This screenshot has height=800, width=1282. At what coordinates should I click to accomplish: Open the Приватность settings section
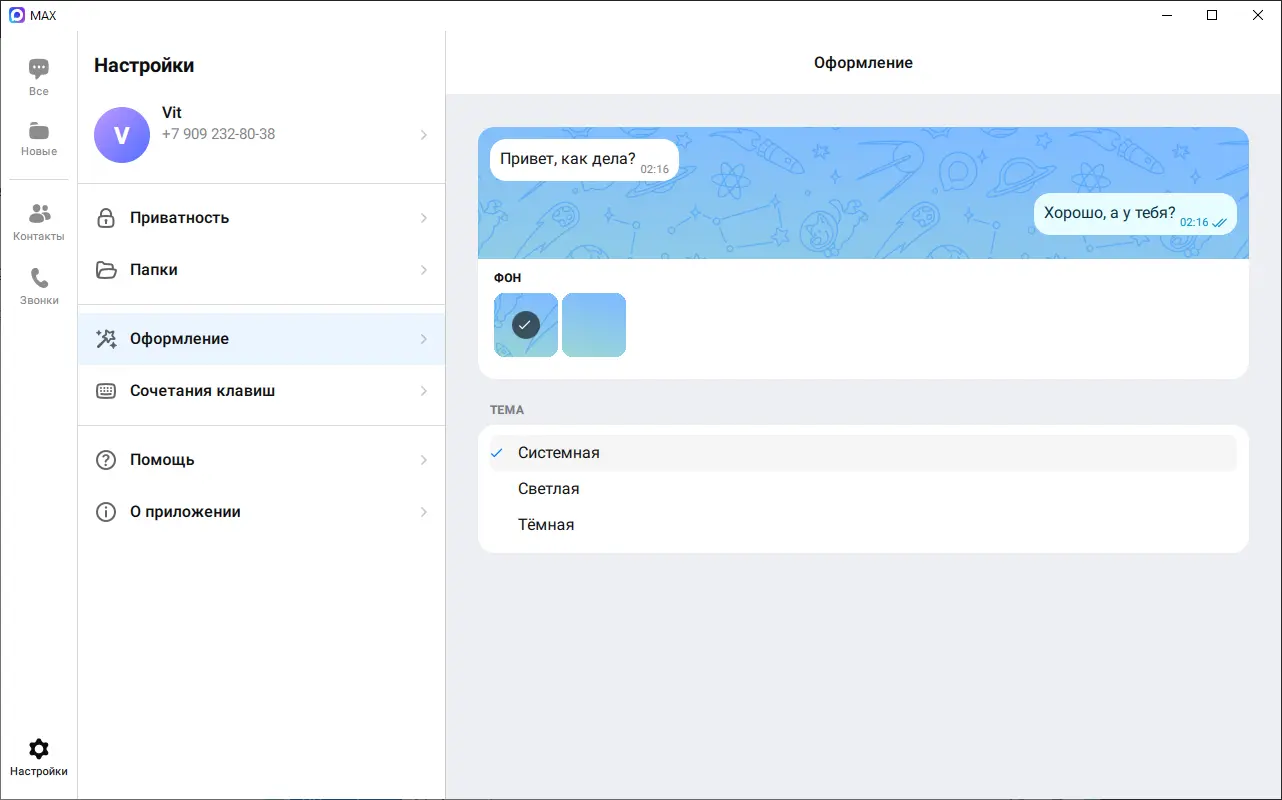[x=262, y=218]
